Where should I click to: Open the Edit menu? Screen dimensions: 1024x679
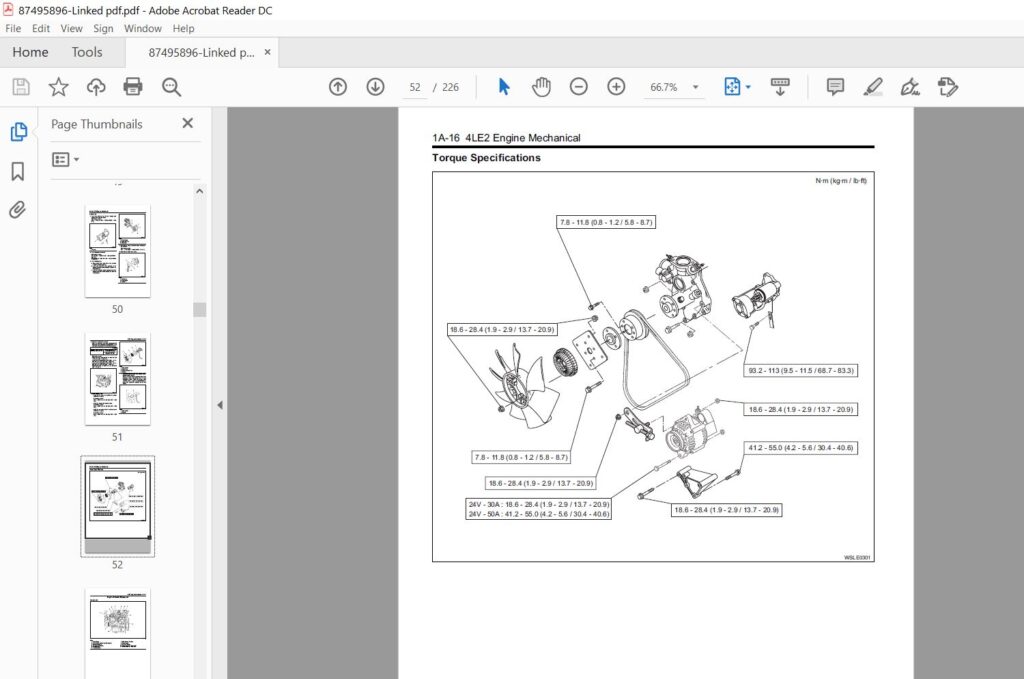coord(40,29)
